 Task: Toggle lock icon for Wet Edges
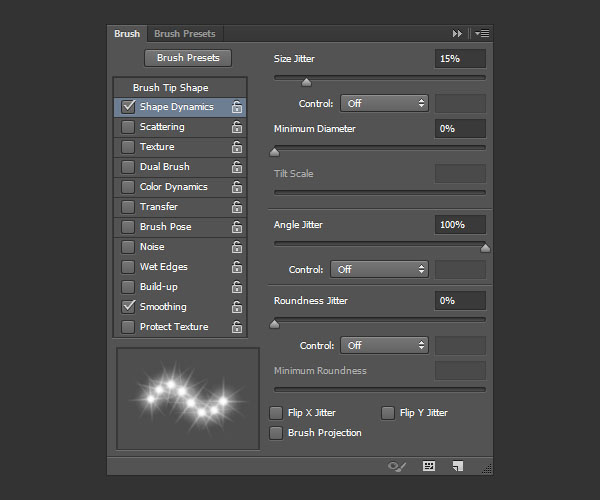coord(237,267)
